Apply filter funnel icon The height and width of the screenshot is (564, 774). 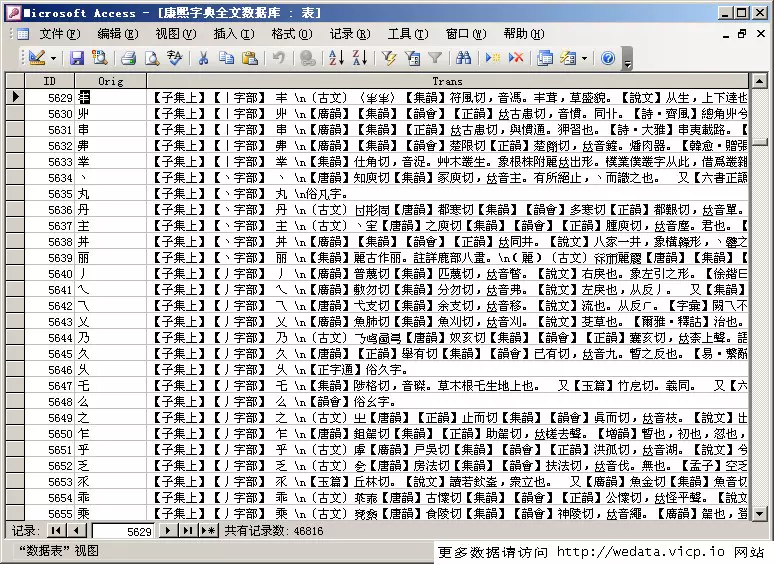tap(435, 58)
